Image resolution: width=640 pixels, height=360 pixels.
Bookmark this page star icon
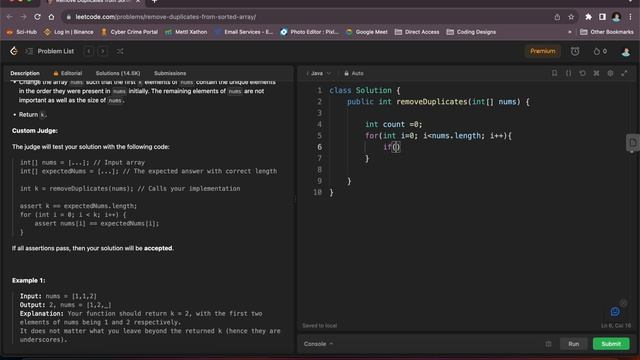click(571, 17)
